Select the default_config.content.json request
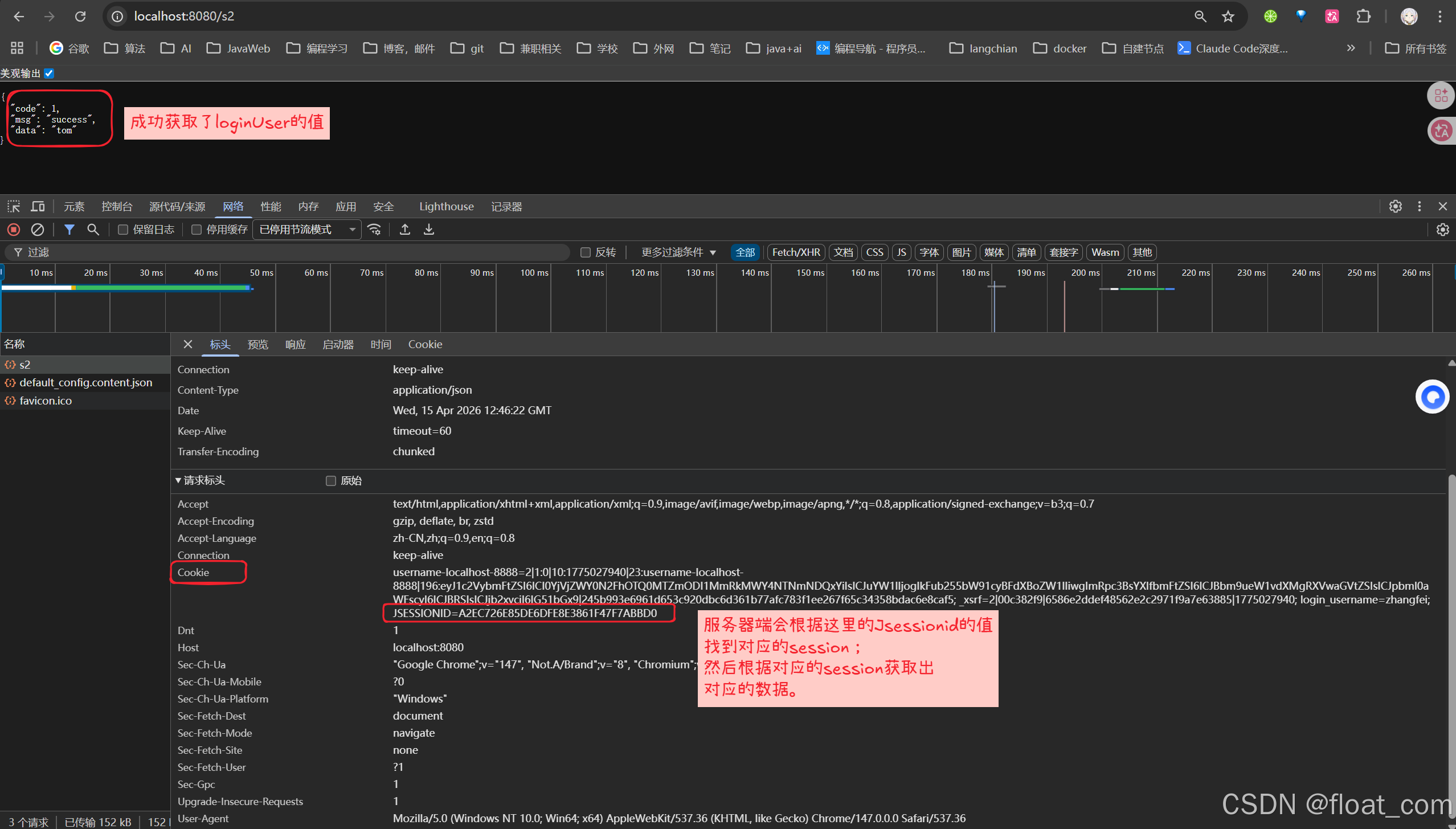1456x829 pixels. click(x=85, y=382)
